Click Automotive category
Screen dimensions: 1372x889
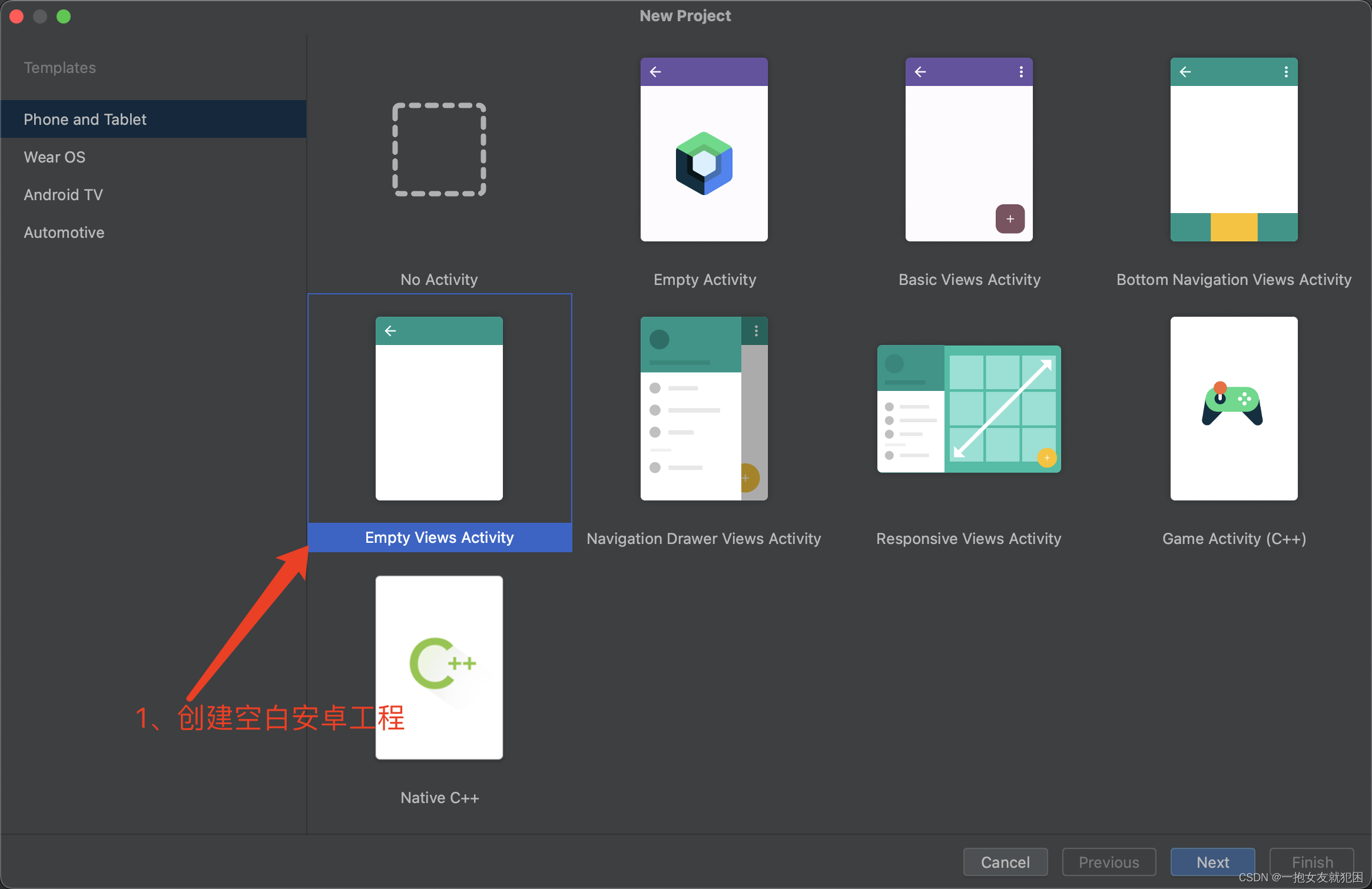coord(63,233)
